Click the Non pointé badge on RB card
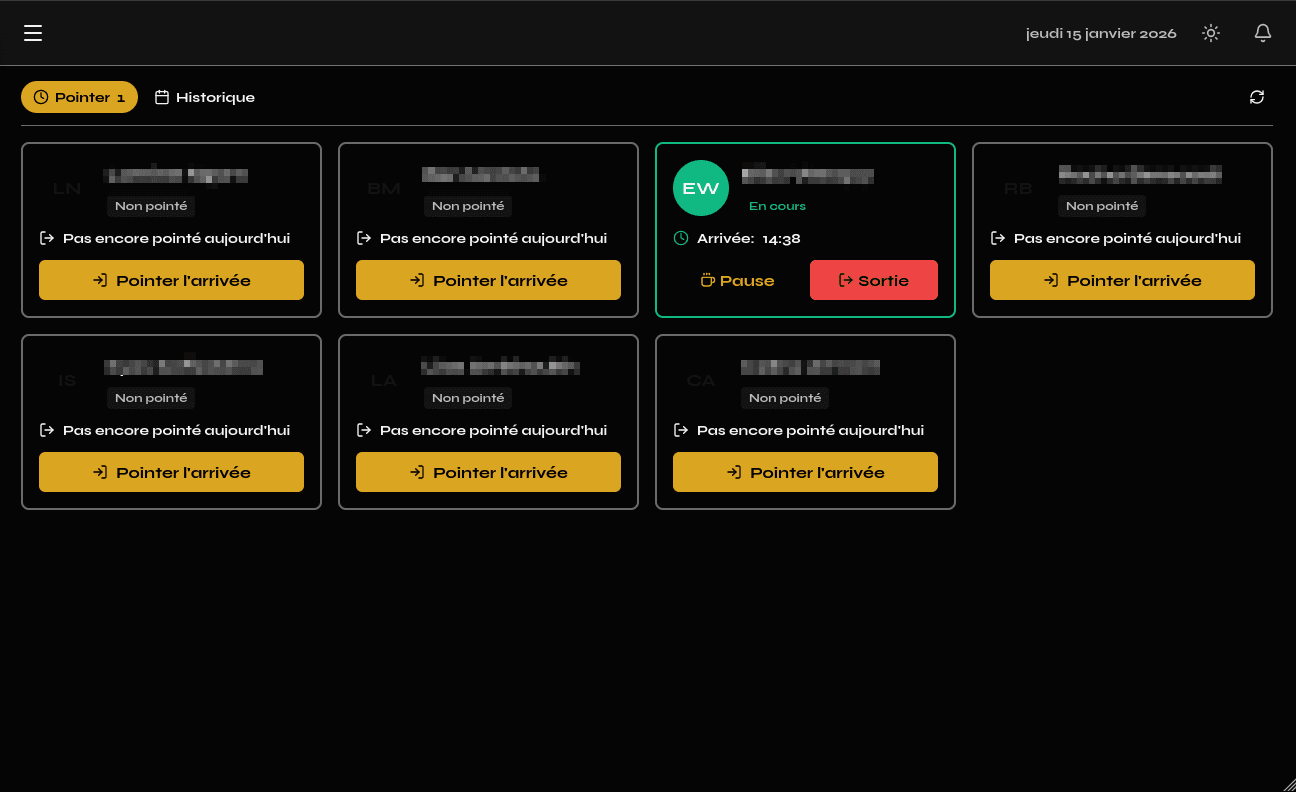The width and height of the screenshot is (1296, 792). click(1102, 206)
